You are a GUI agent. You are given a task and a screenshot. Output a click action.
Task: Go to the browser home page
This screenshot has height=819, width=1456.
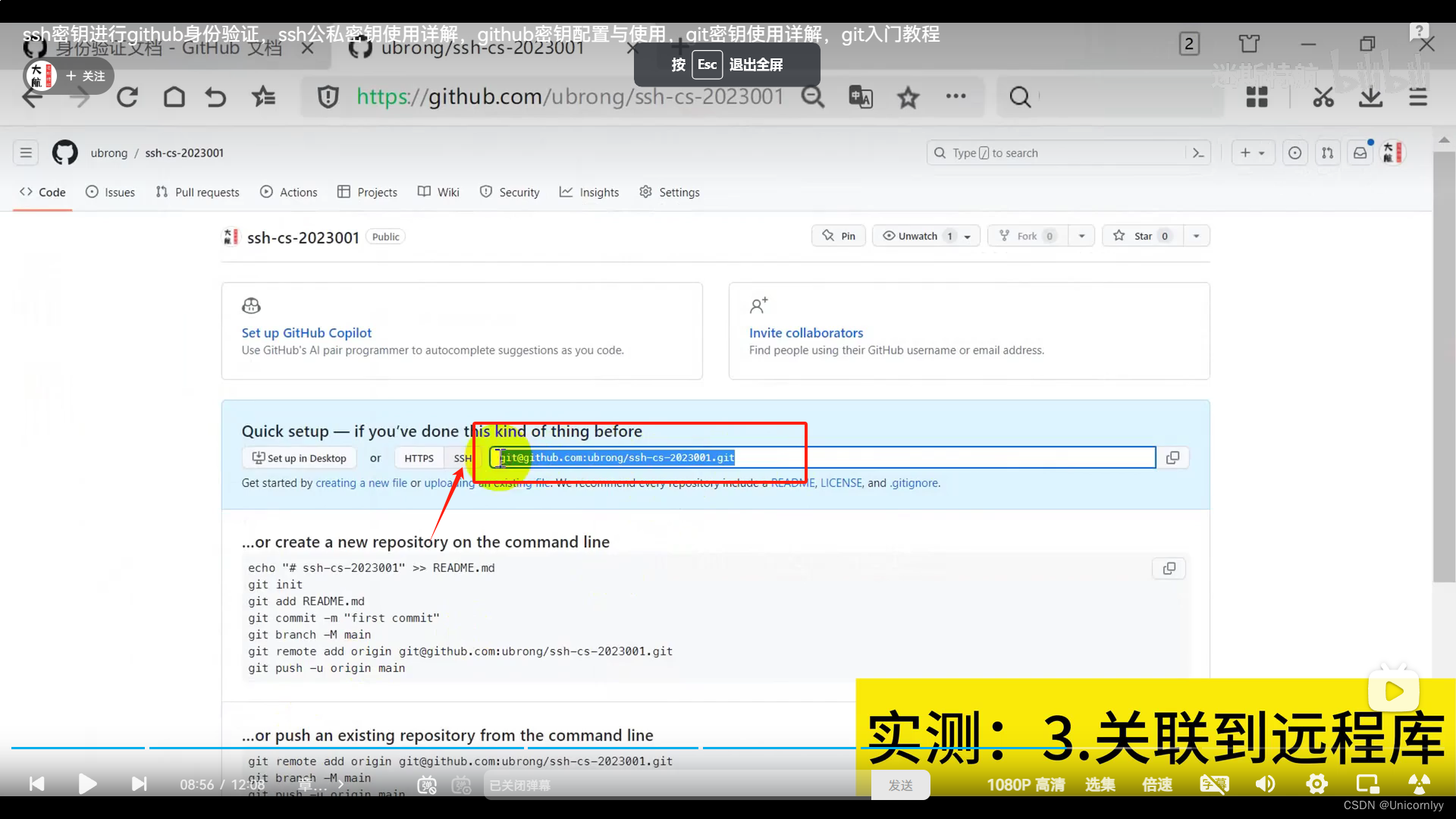(174, 97)
